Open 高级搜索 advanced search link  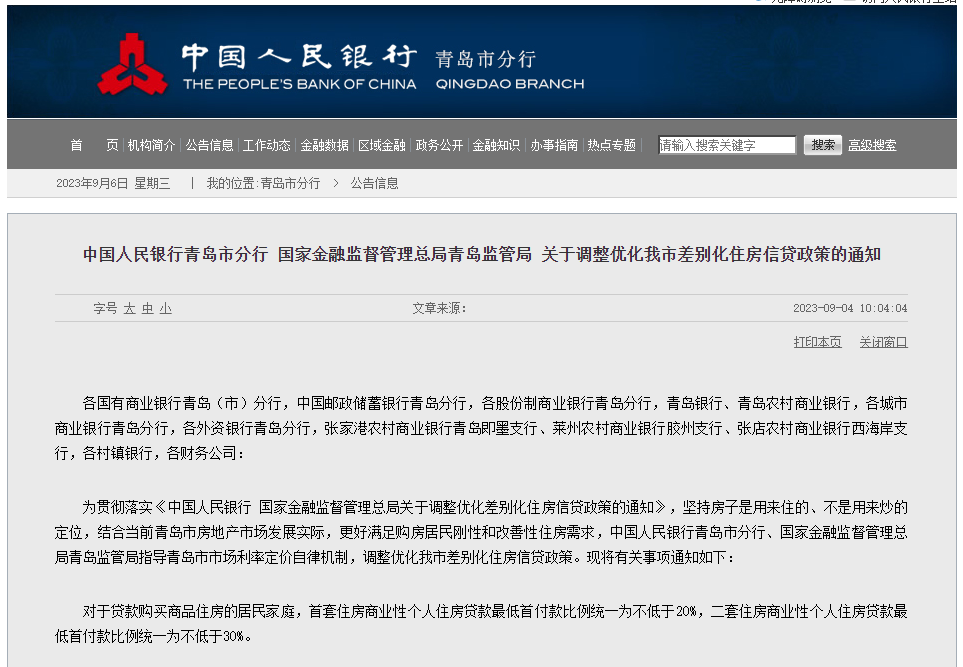(872, 145)
